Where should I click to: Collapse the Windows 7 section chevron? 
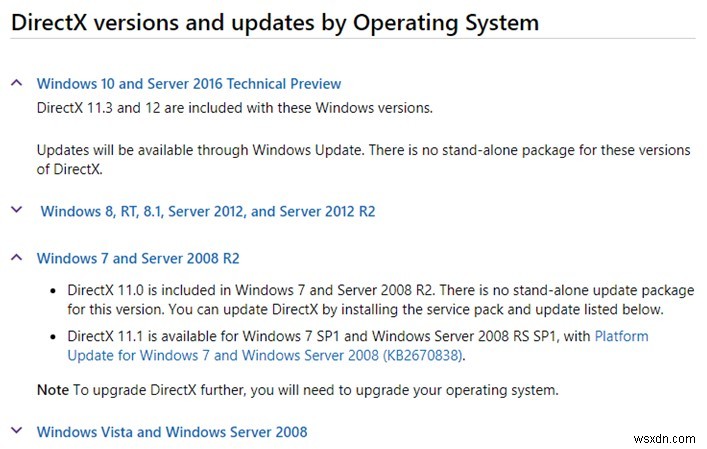click(16, 258)
